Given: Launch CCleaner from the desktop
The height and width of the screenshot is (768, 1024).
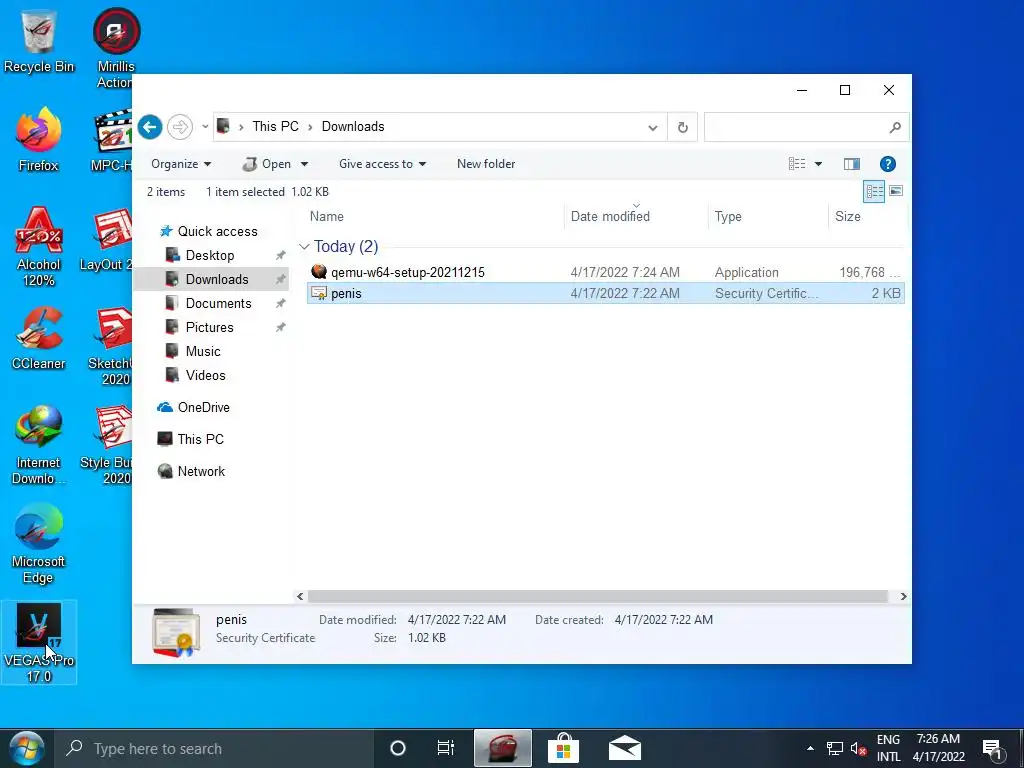Looking at the screenshot, I should pos(39,338).
